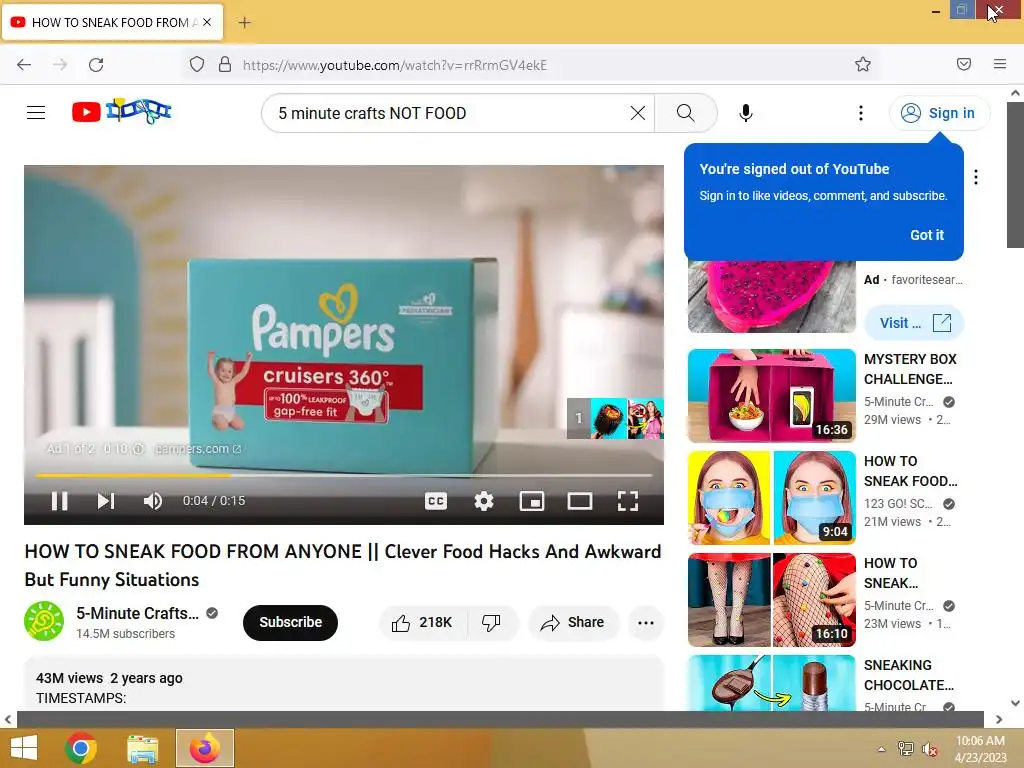
Task: Open the ad's three-dot options menu
Action: click(976, 177)
